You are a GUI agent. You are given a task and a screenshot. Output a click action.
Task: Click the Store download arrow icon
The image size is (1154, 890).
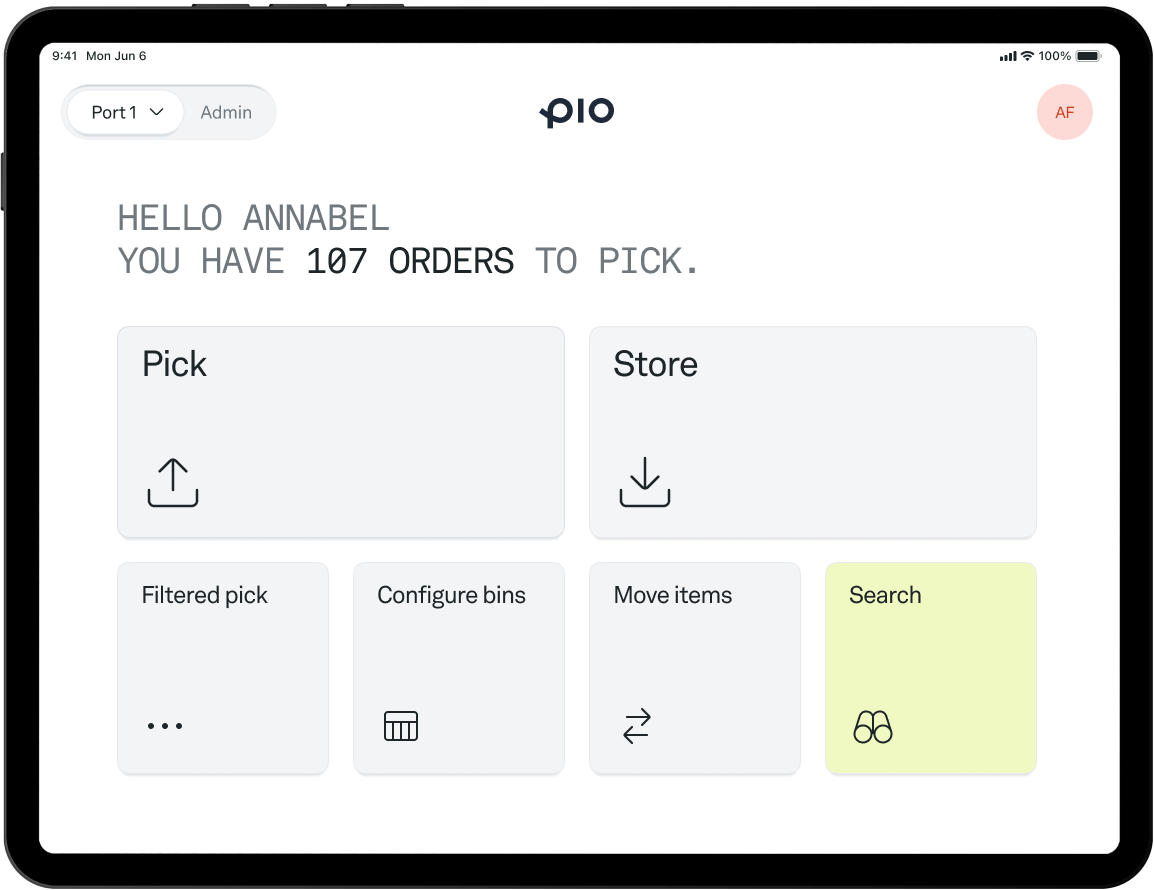point(645,481)
